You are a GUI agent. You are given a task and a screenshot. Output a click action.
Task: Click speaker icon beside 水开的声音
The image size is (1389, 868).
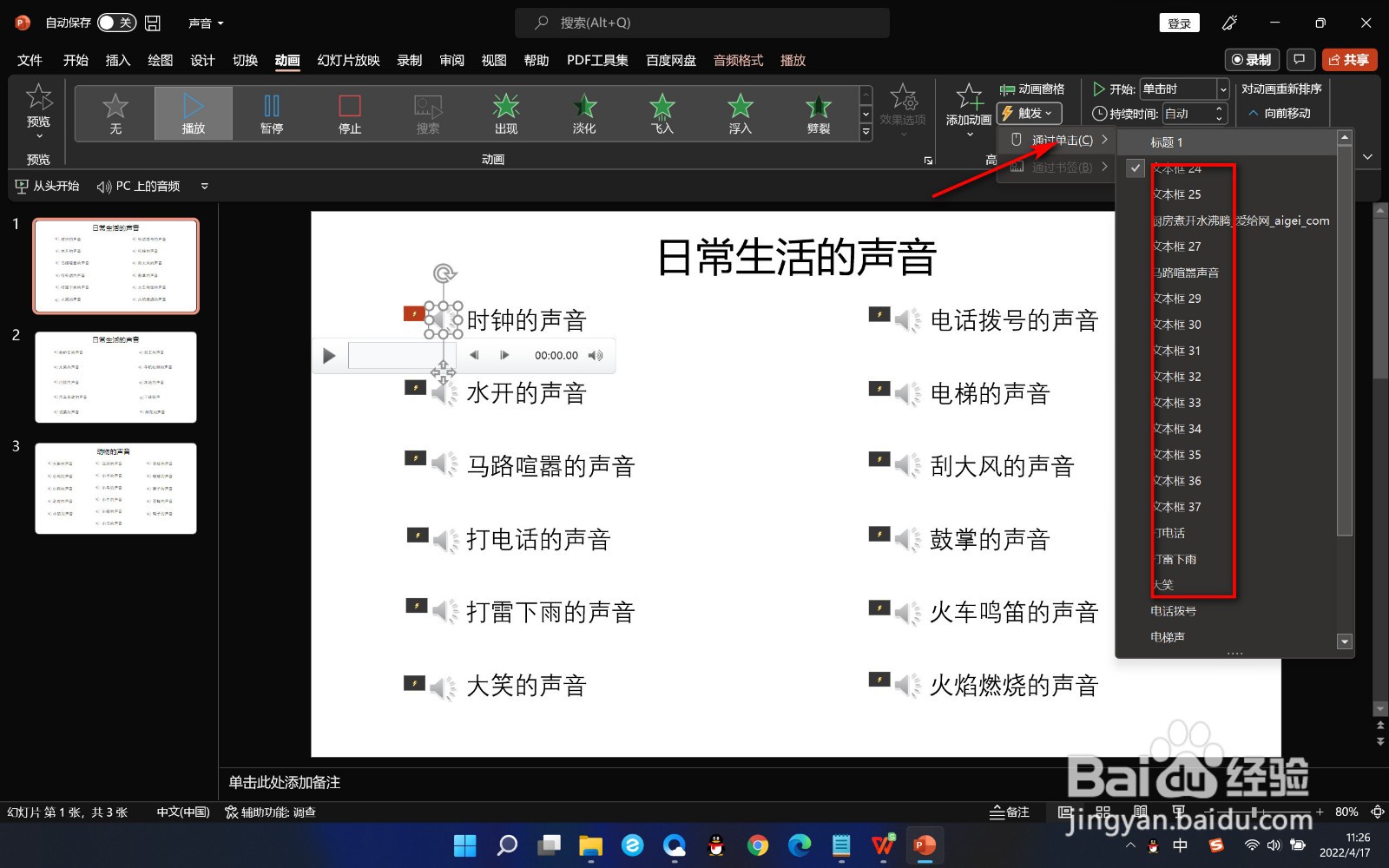[445, 393]
